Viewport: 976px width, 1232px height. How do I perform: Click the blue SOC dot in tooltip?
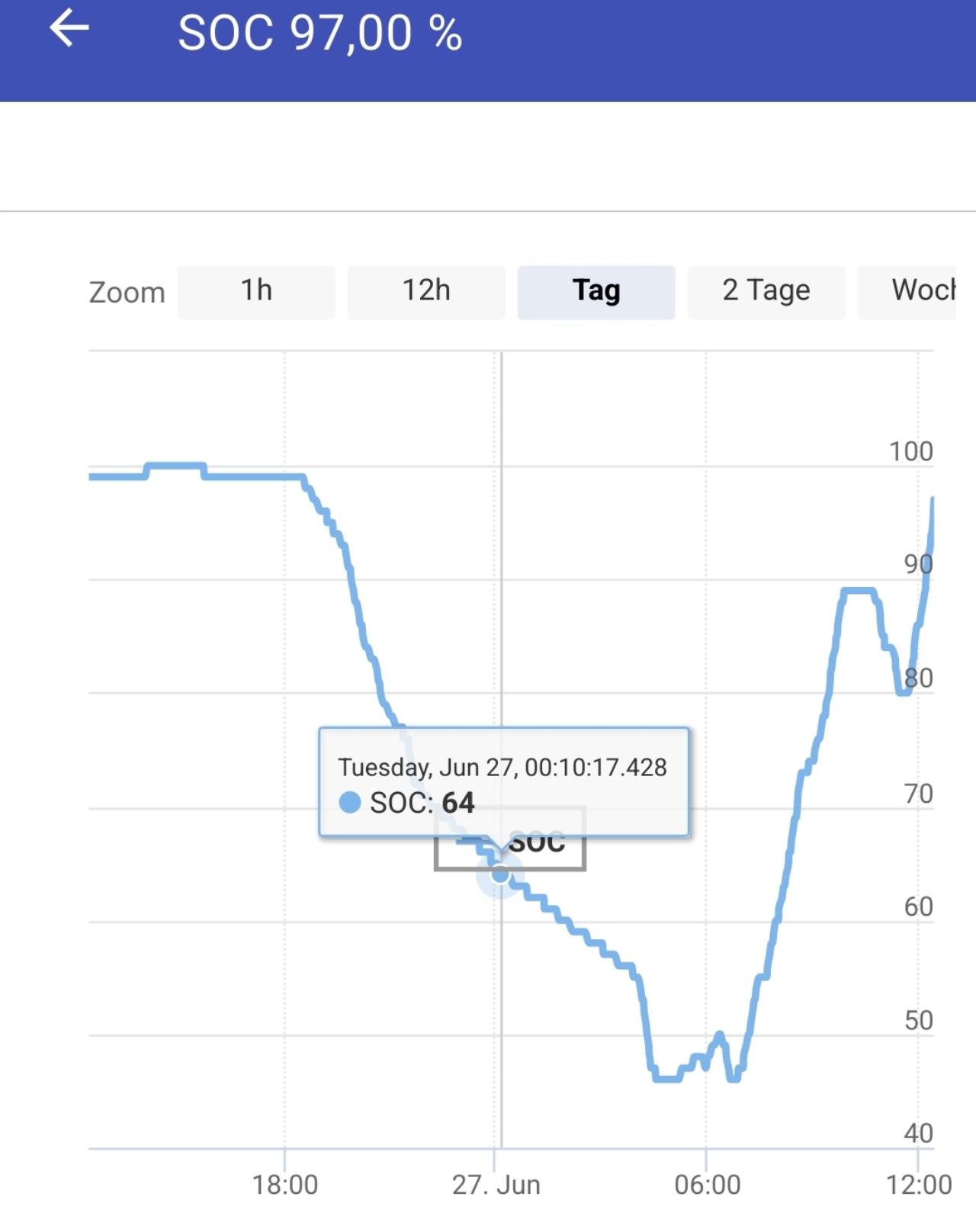[349, 803]
